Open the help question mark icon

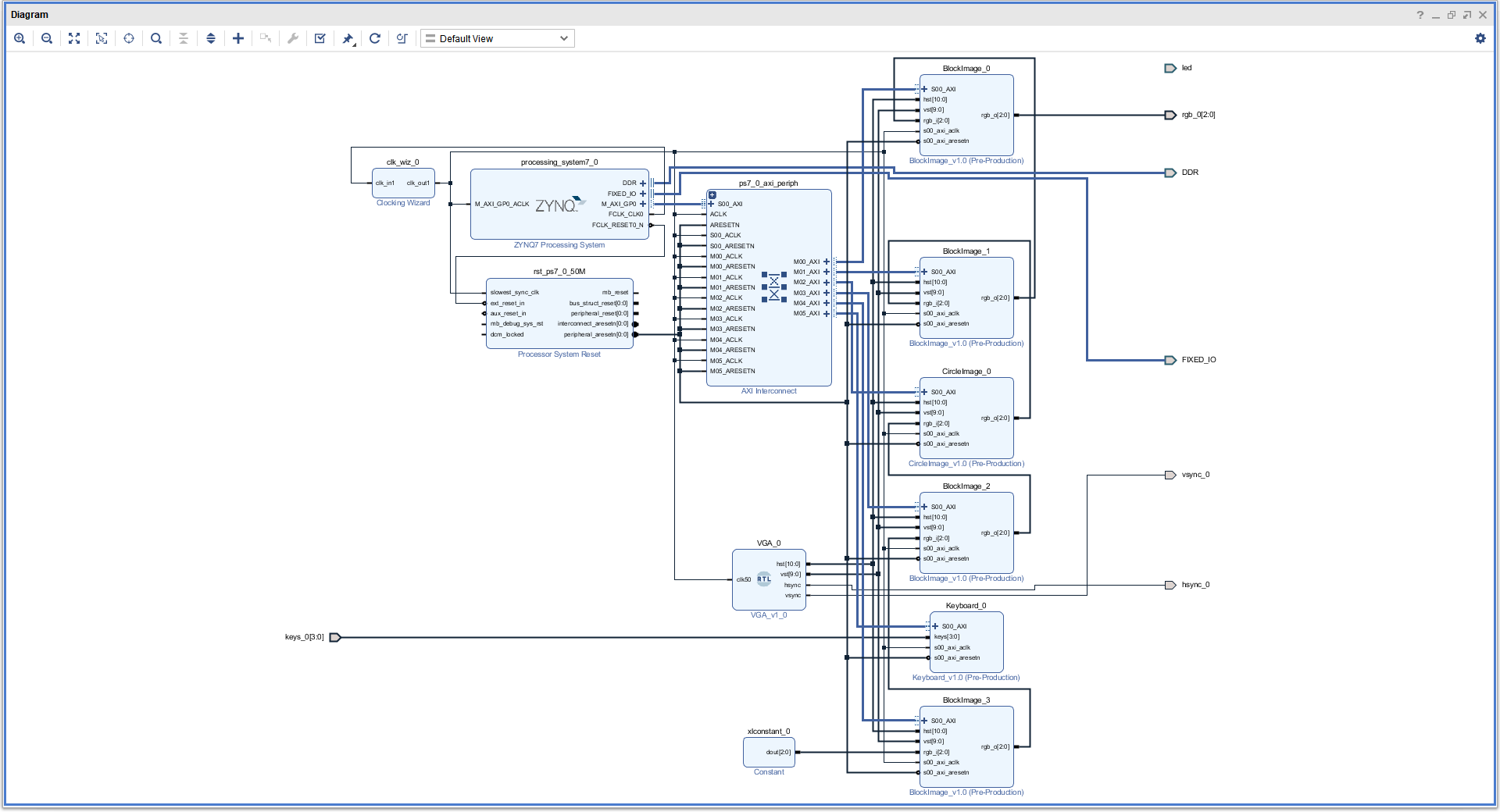click(1420, 15)
